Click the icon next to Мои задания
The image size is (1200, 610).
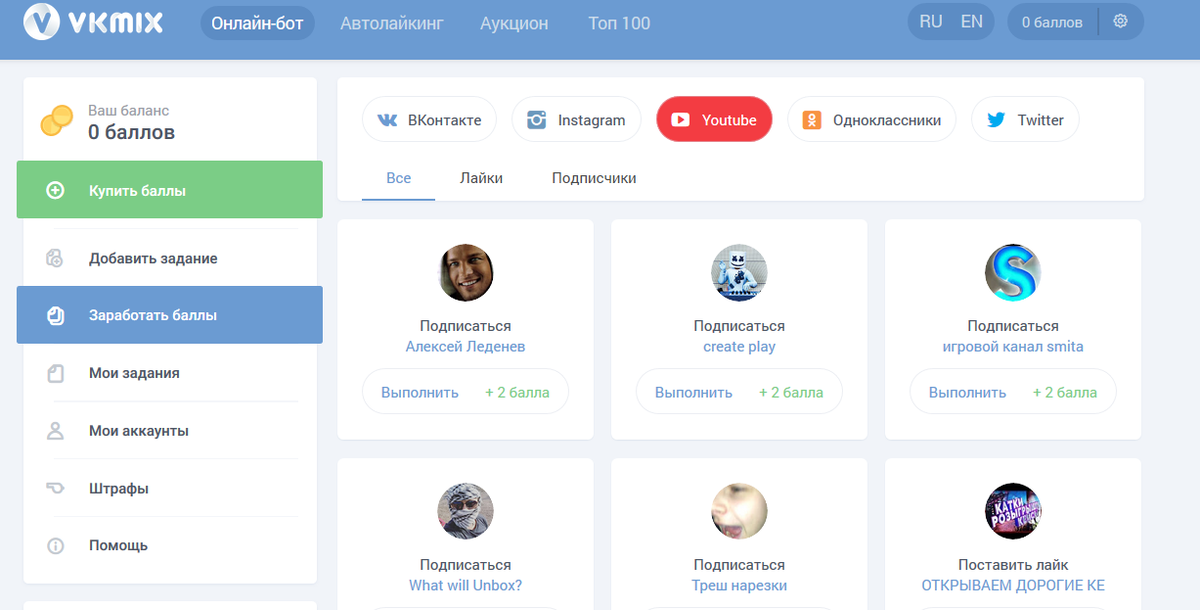click(56, 373)
